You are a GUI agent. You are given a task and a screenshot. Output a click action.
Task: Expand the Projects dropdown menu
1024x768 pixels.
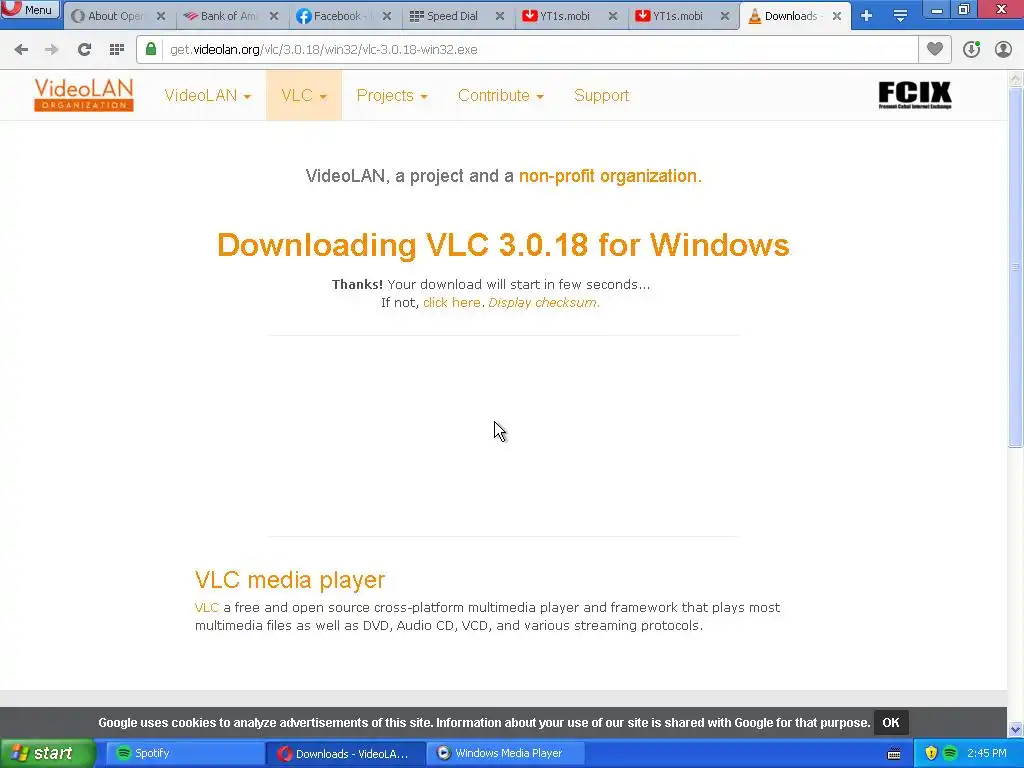click(x=392, y=95)
